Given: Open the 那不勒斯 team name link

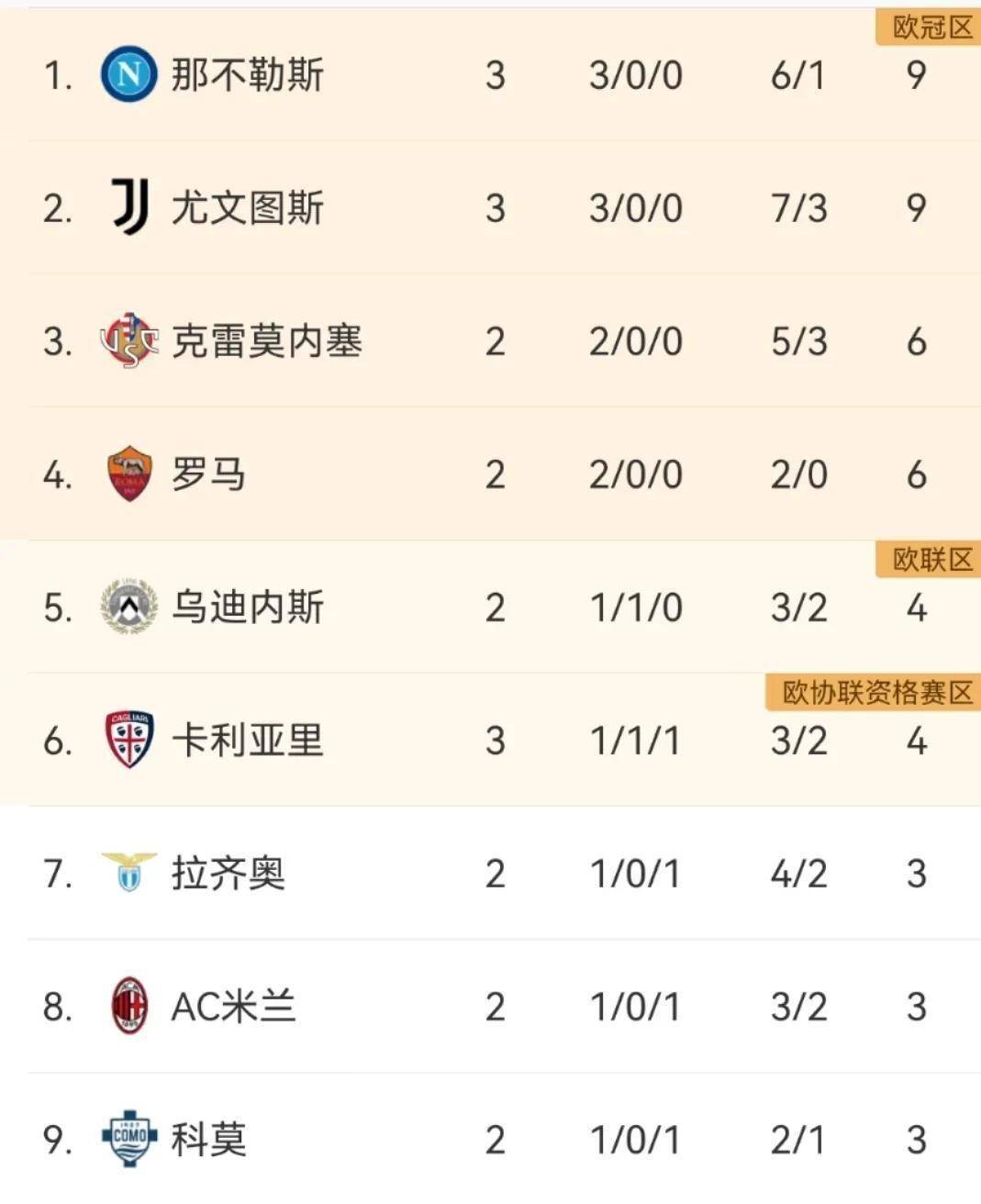Looking at the screenshot, I should pos(247,74).
